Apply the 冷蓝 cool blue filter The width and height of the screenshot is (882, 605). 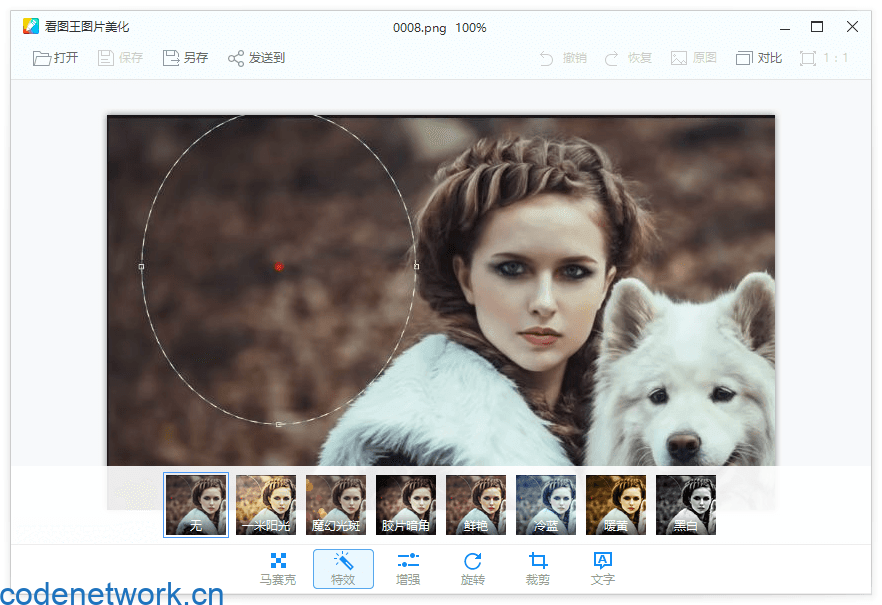[545, 505]
